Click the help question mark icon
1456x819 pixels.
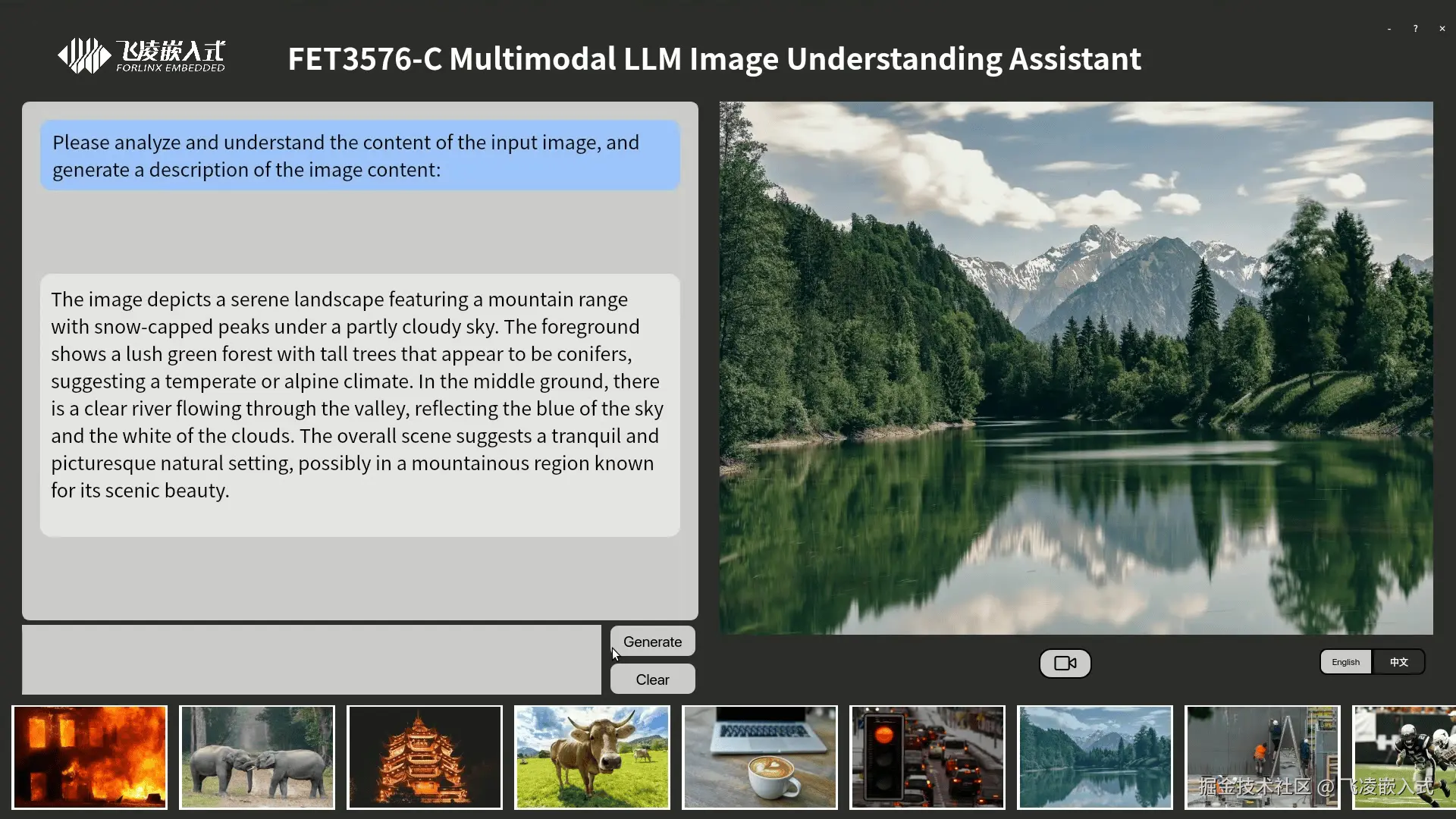point(1415,29)
